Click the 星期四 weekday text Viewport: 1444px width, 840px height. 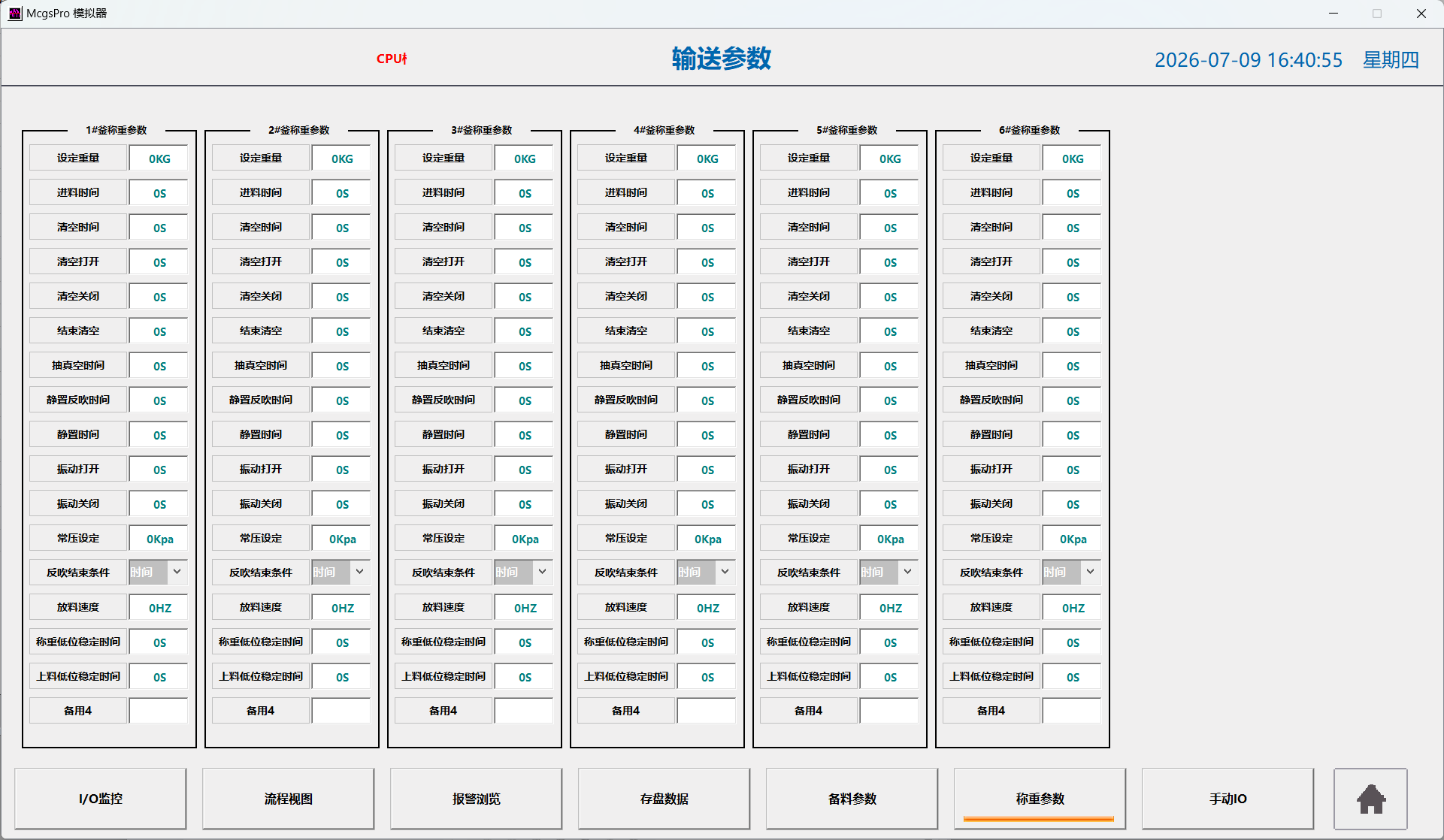[1391, 60]
